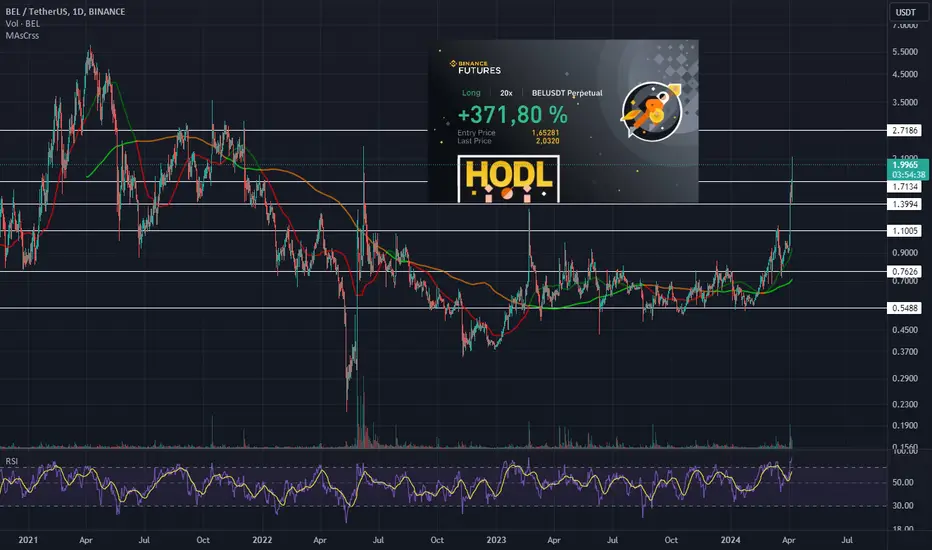Click the 2023 marker on the time axis
Screen dimensions: 932x550
pyautogui.click(x=496, y=540)
